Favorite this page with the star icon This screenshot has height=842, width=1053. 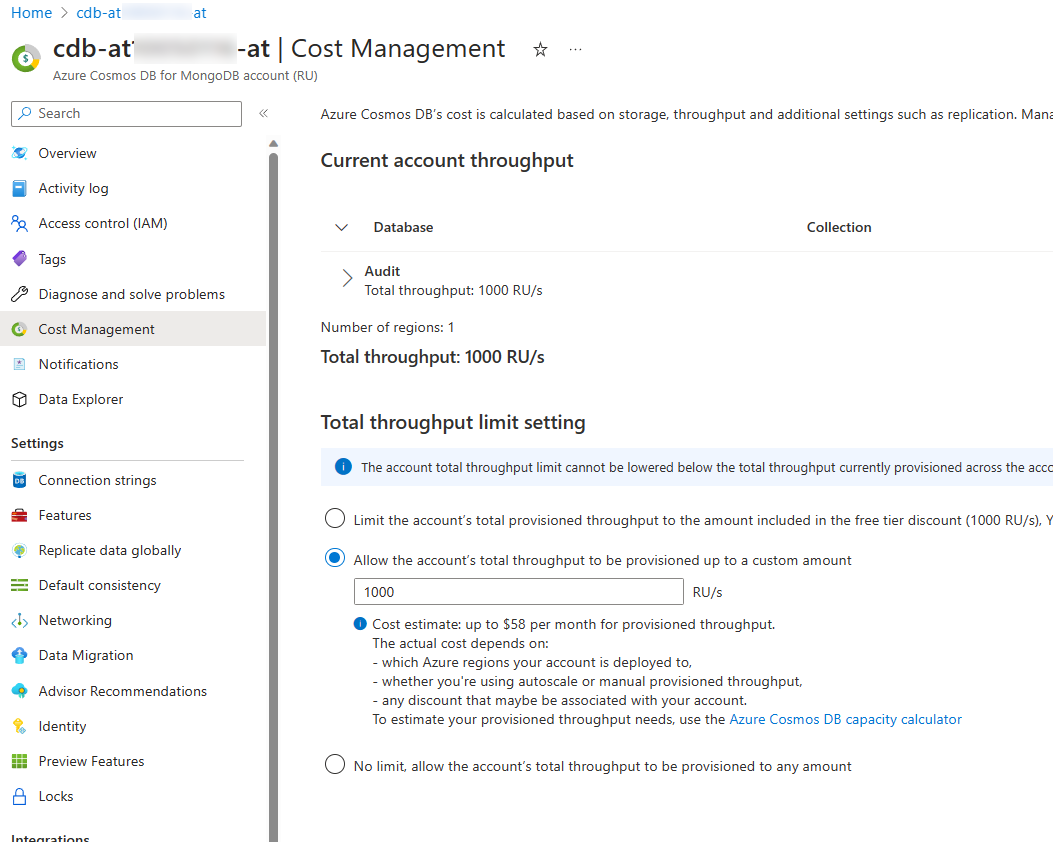click(x=540, y=49)
